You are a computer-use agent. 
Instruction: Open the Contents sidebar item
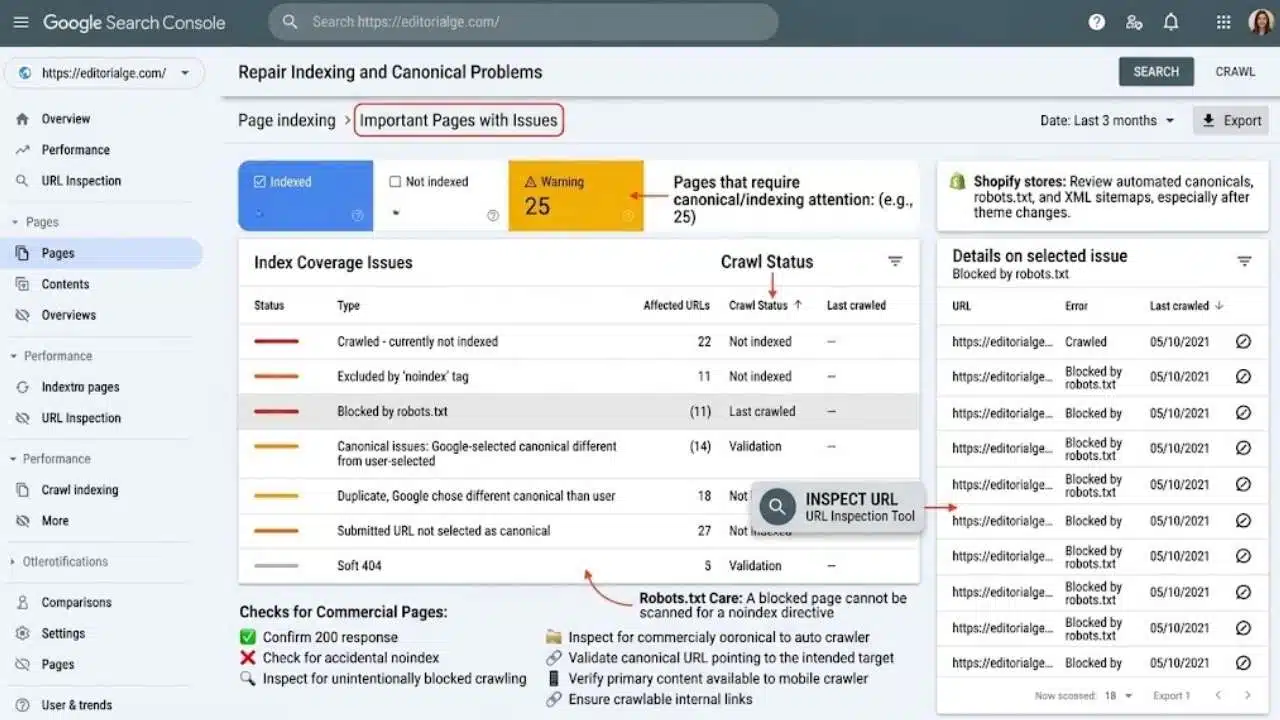click(65, 284)
